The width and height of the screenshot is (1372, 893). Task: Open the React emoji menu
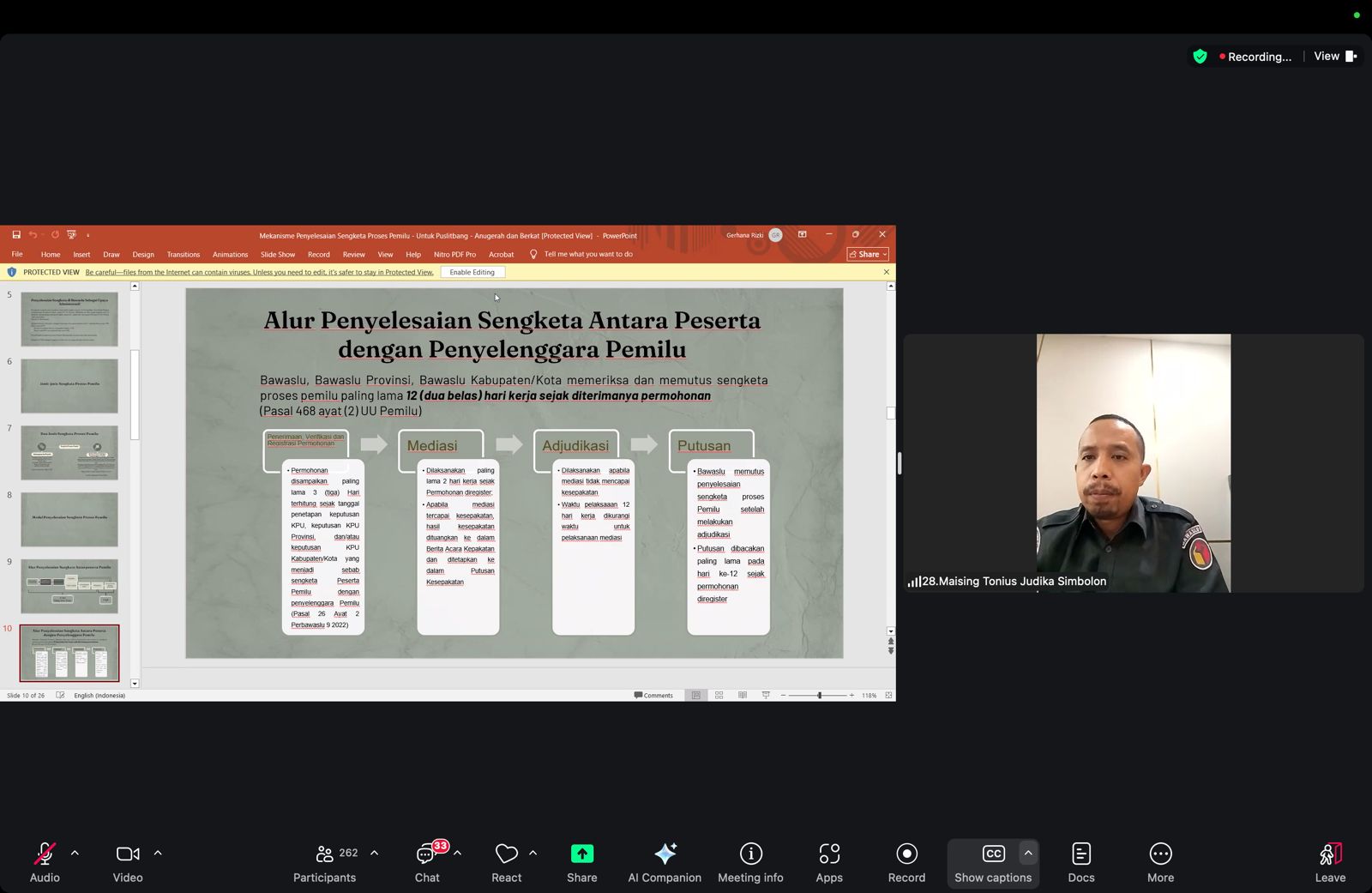pyautogui.click(x=506, y=862)
